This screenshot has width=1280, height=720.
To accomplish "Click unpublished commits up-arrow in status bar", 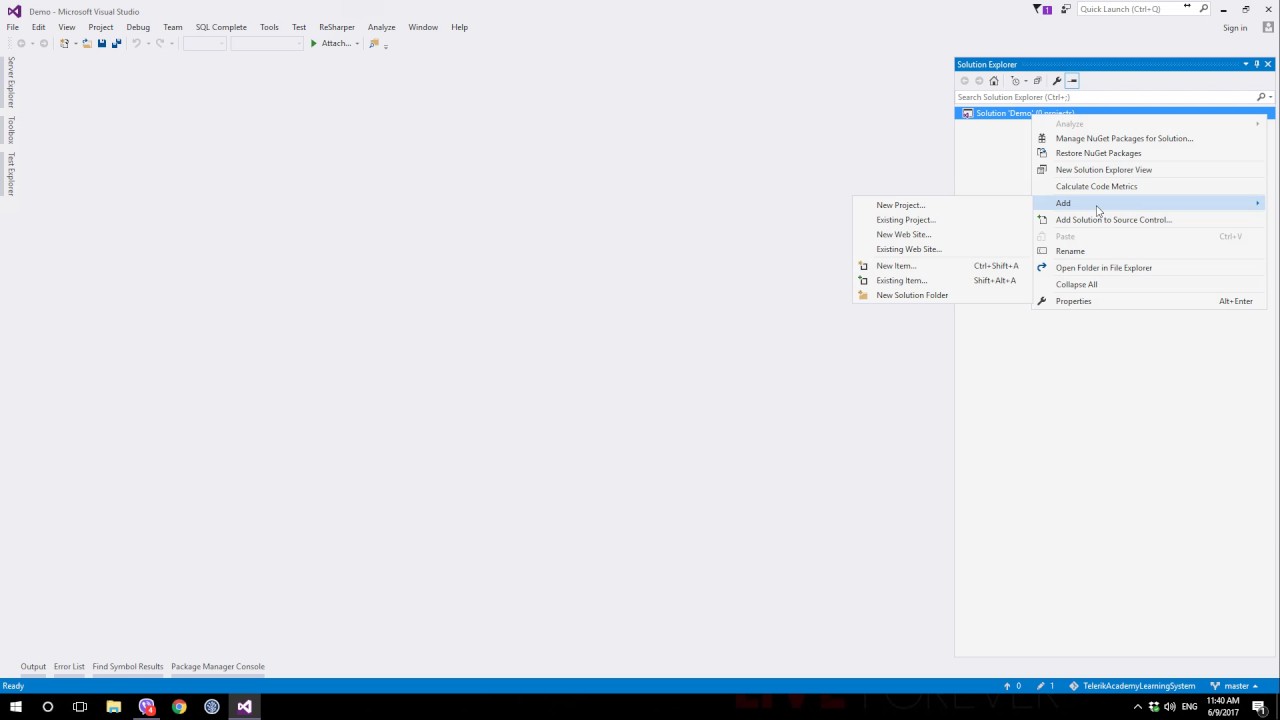I will coord(1012,686).
